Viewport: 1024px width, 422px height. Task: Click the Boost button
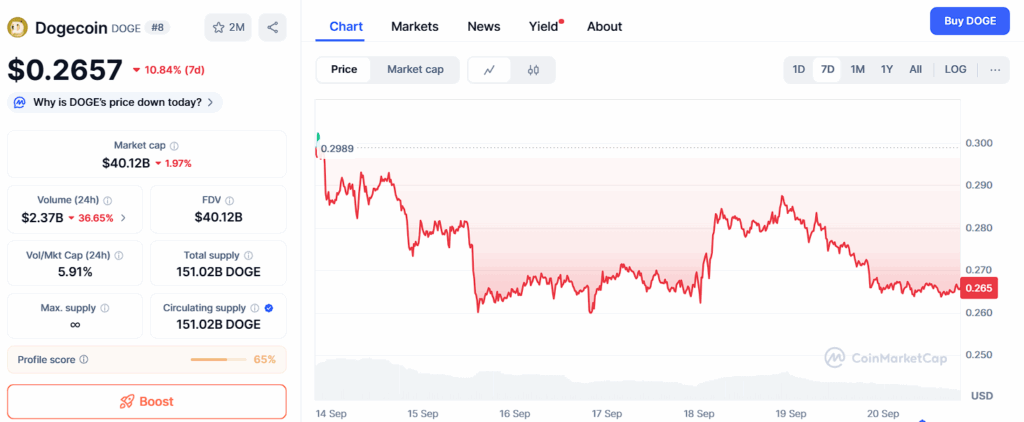(x=147, y=401)
